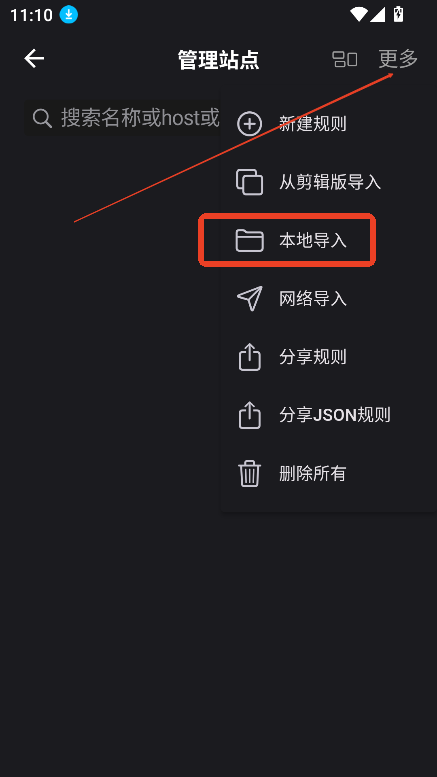Viewport: 437px width, 777px height.
Task: Choose 网络导入 from the menu
Action: [313, 299]
